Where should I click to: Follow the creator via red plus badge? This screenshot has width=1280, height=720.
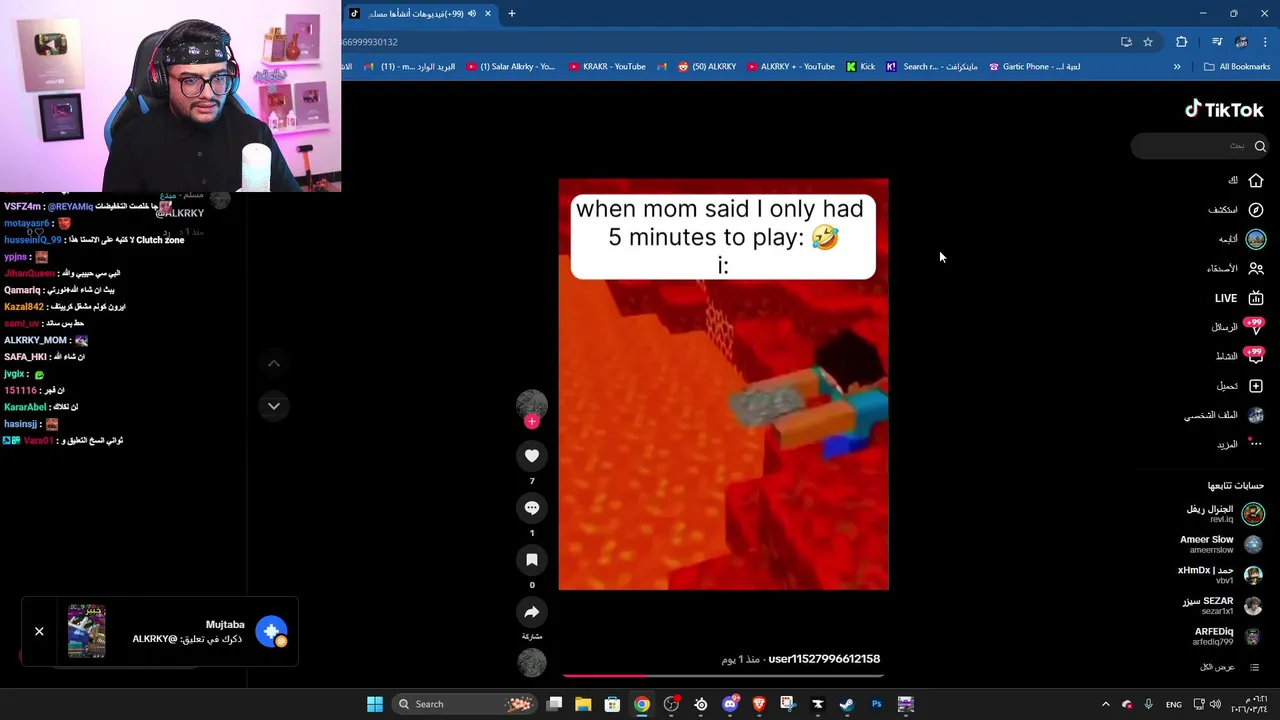click(x=532, y=422)
